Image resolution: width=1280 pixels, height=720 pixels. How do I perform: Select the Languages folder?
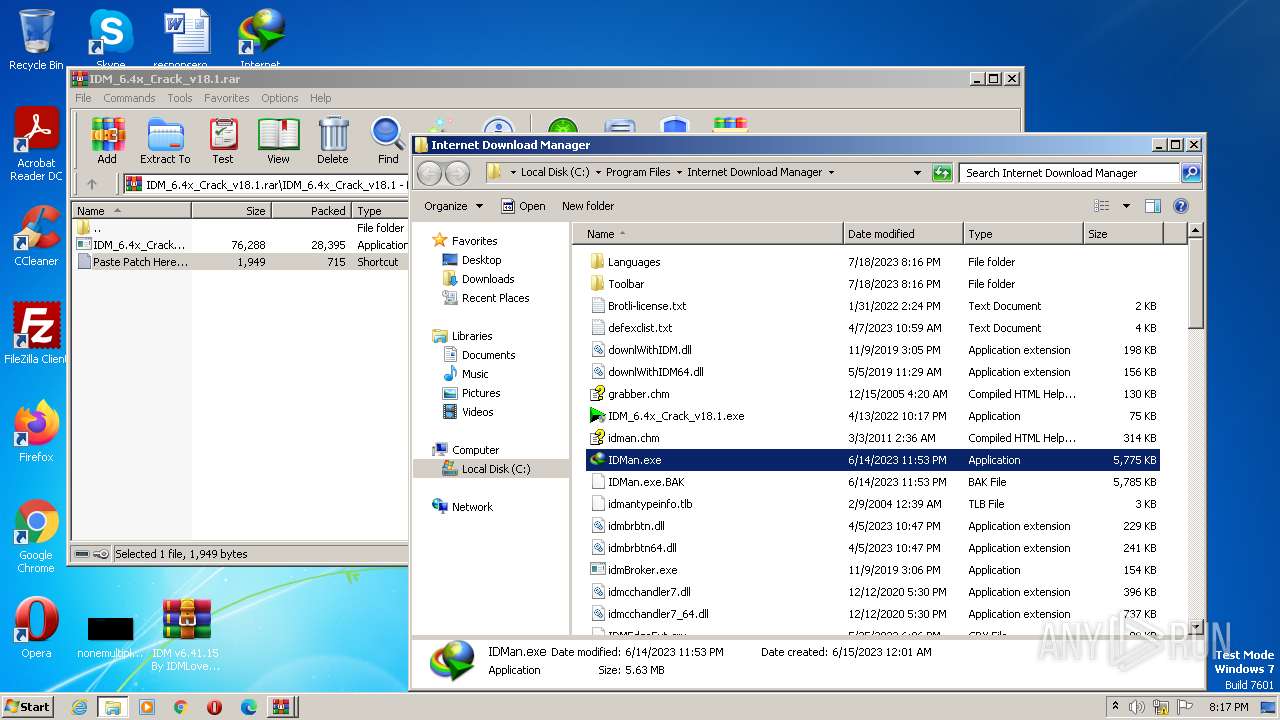(873, 262)
